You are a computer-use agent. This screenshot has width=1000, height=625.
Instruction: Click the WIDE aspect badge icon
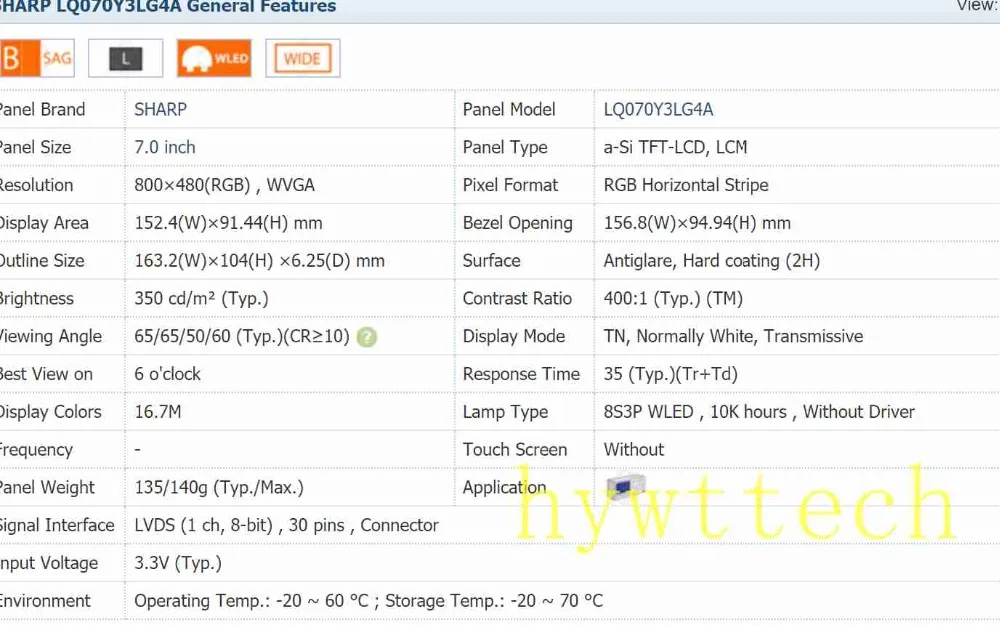[x=302, y=58]
